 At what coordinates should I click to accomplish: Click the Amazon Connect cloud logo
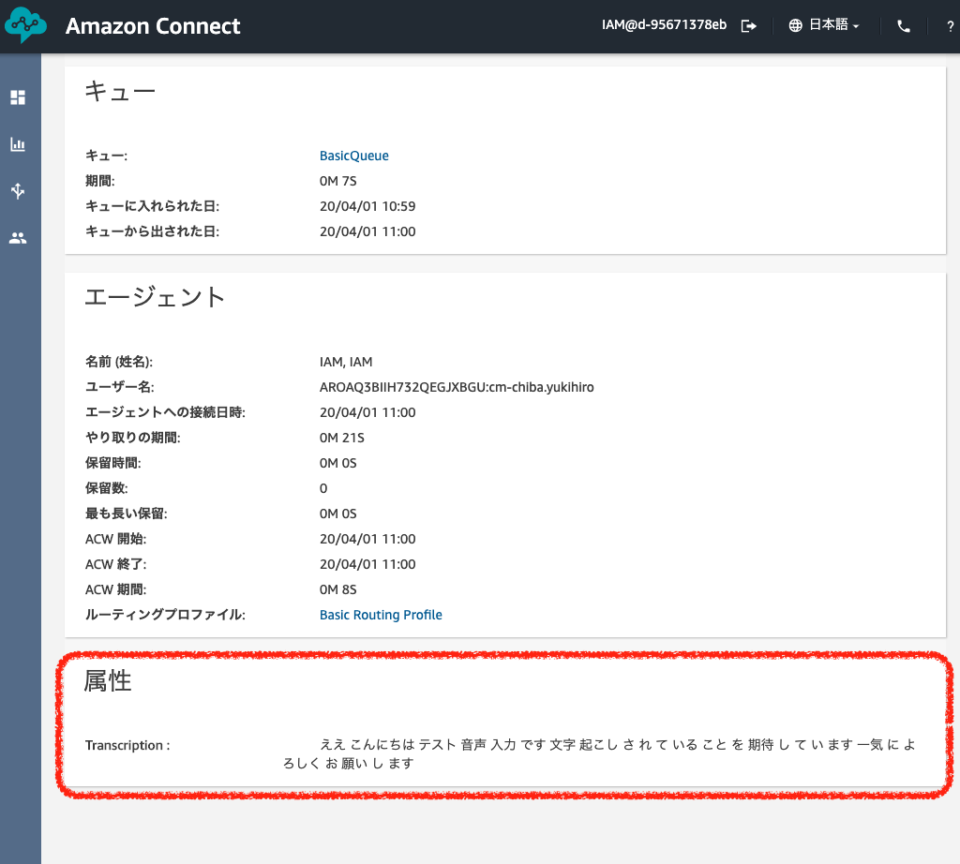[25, 25]
